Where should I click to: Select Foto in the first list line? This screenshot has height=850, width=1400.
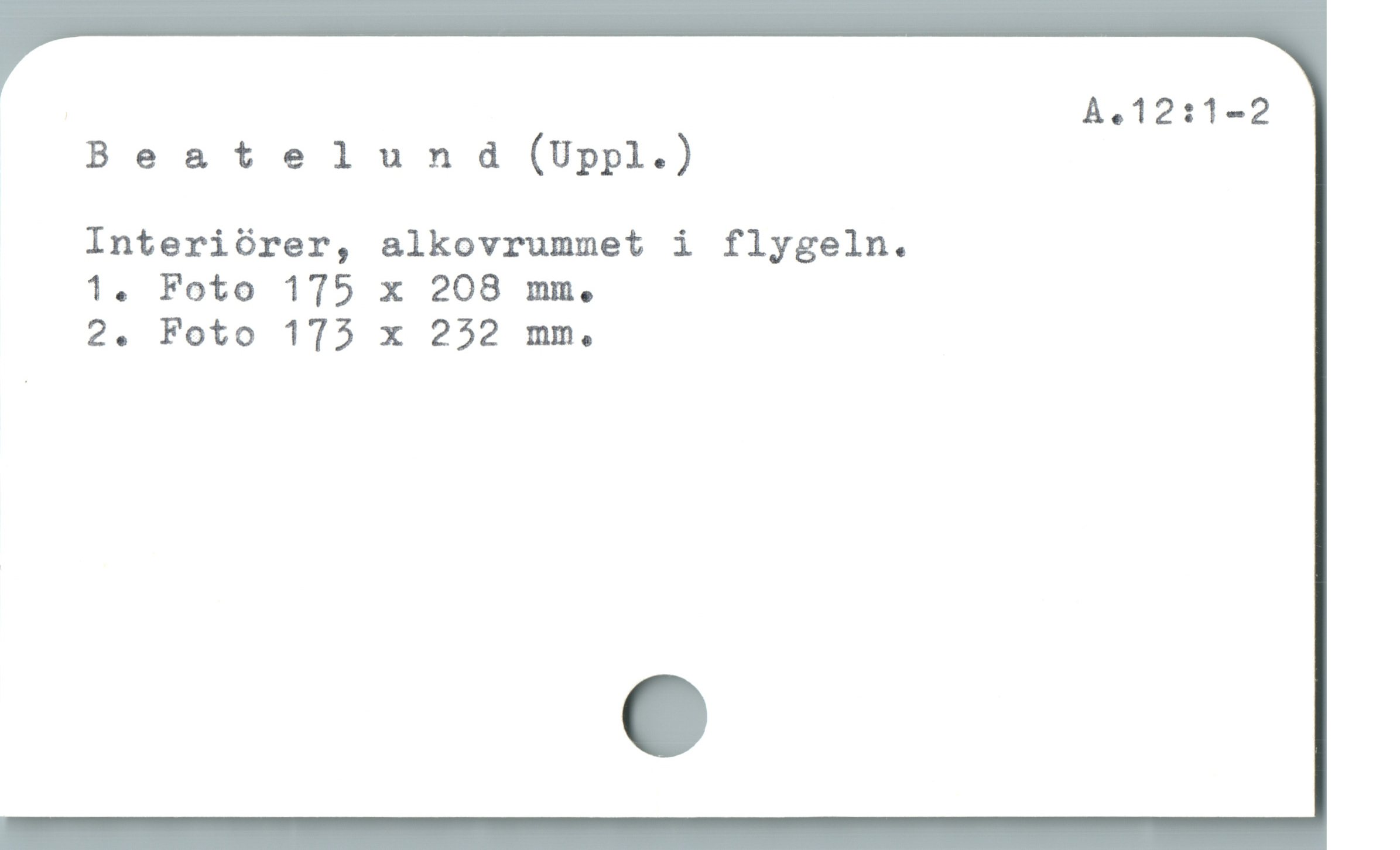(x=207, y=289)
